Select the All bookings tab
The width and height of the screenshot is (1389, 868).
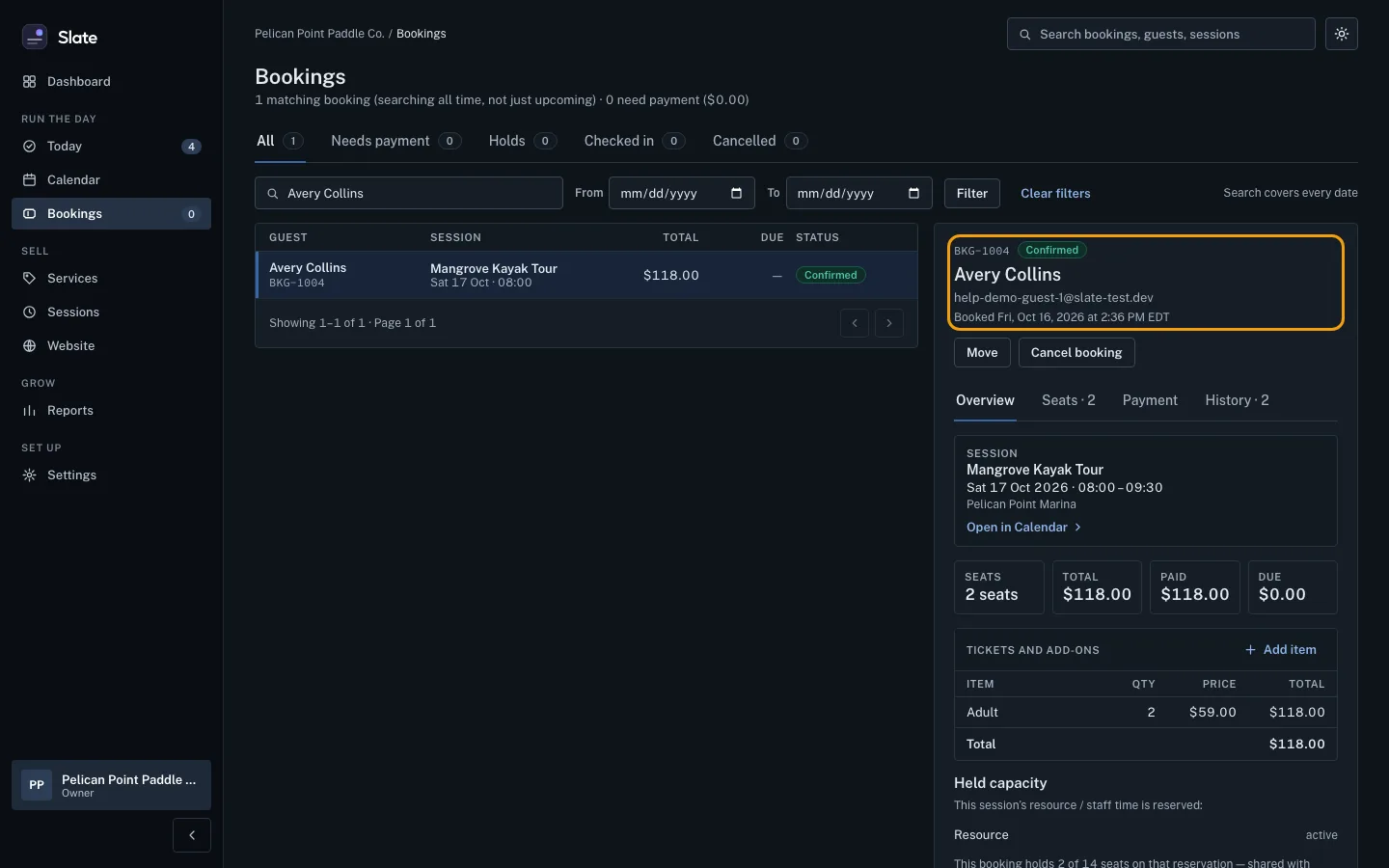[280, 141]
